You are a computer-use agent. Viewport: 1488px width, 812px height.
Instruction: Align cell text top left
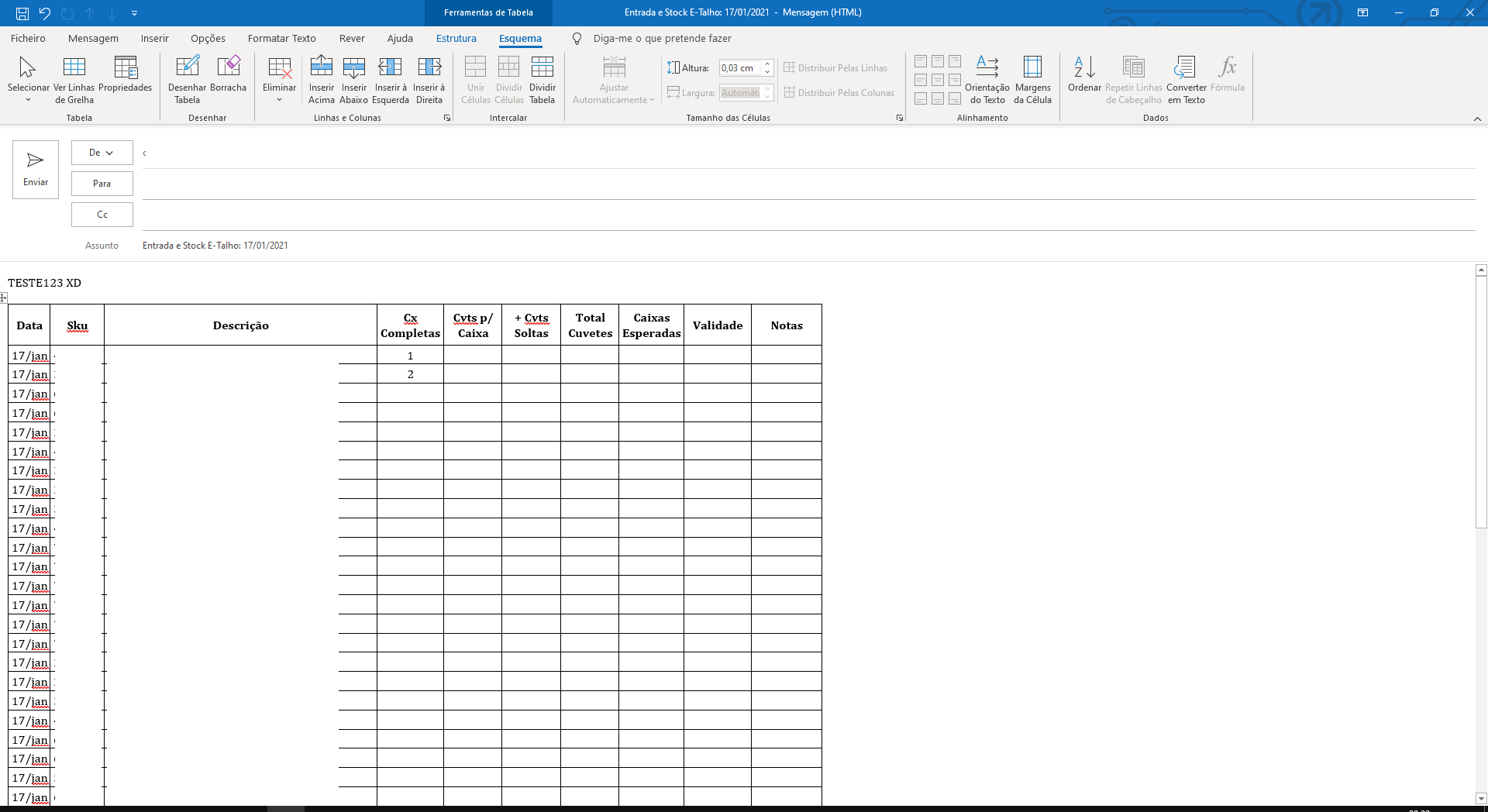tap(921, 61)
